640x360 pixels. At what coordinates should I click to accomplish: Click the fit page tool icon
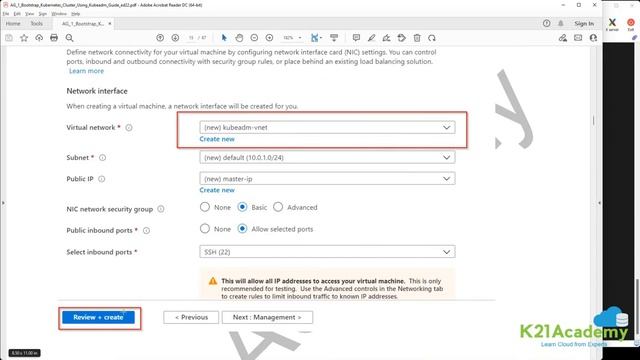pos(315,38)
